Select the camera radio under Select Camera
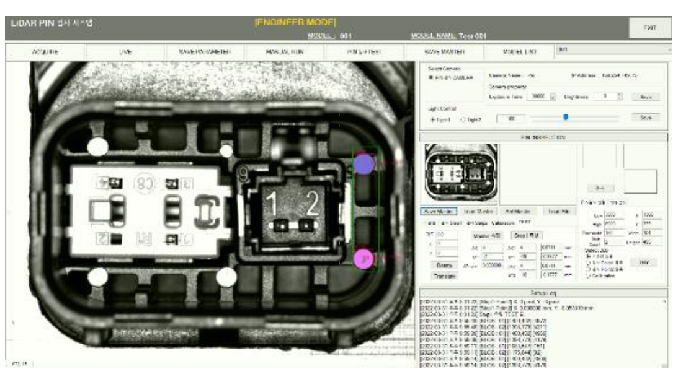 point(431,78)
